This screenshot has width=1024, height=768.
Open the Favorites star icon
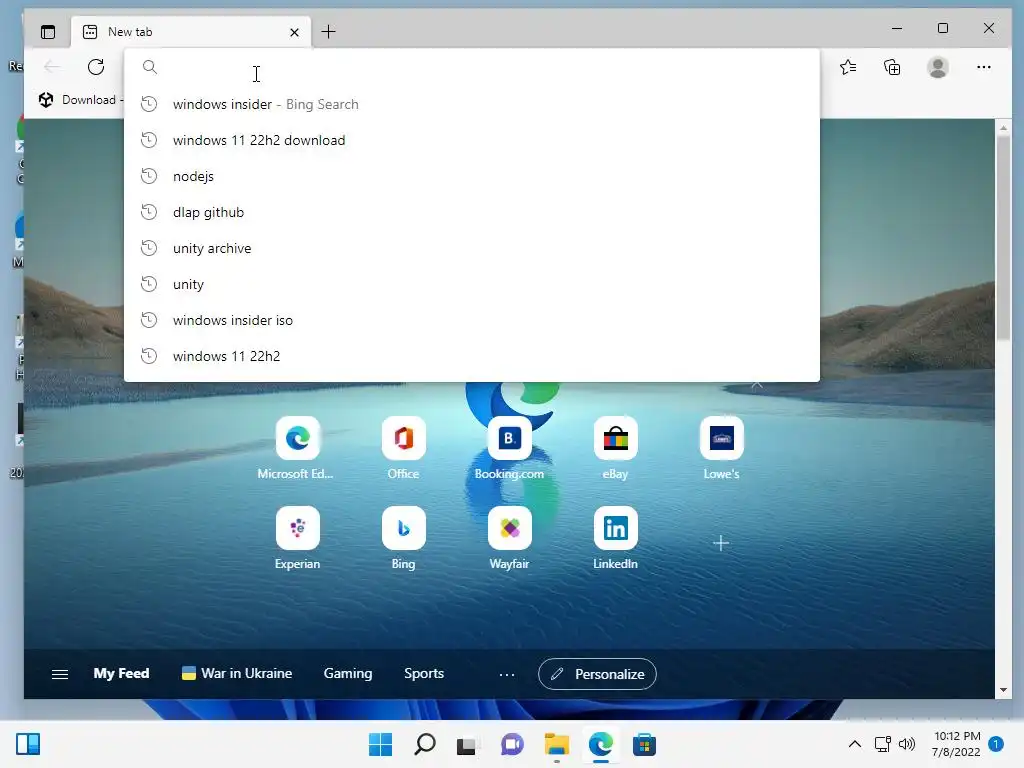(848, 67)
